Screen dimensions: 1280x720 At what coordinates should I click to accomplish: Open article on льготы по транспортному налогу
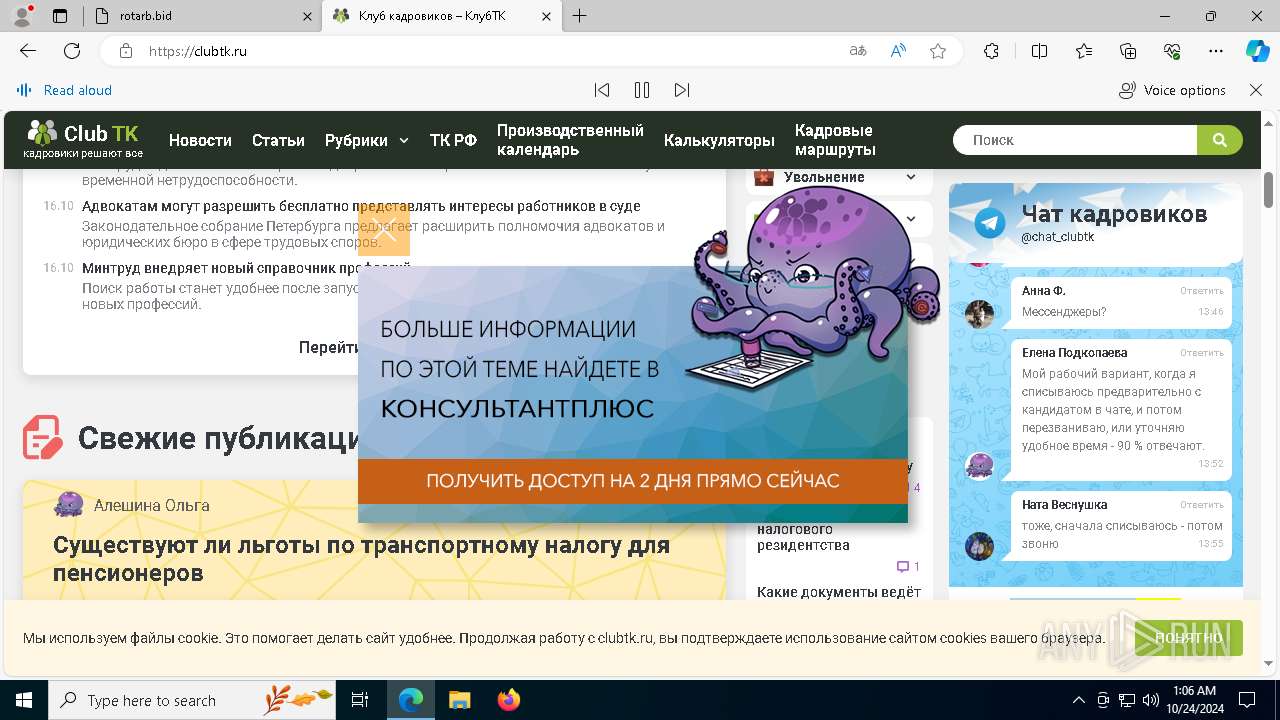[361, 559]
